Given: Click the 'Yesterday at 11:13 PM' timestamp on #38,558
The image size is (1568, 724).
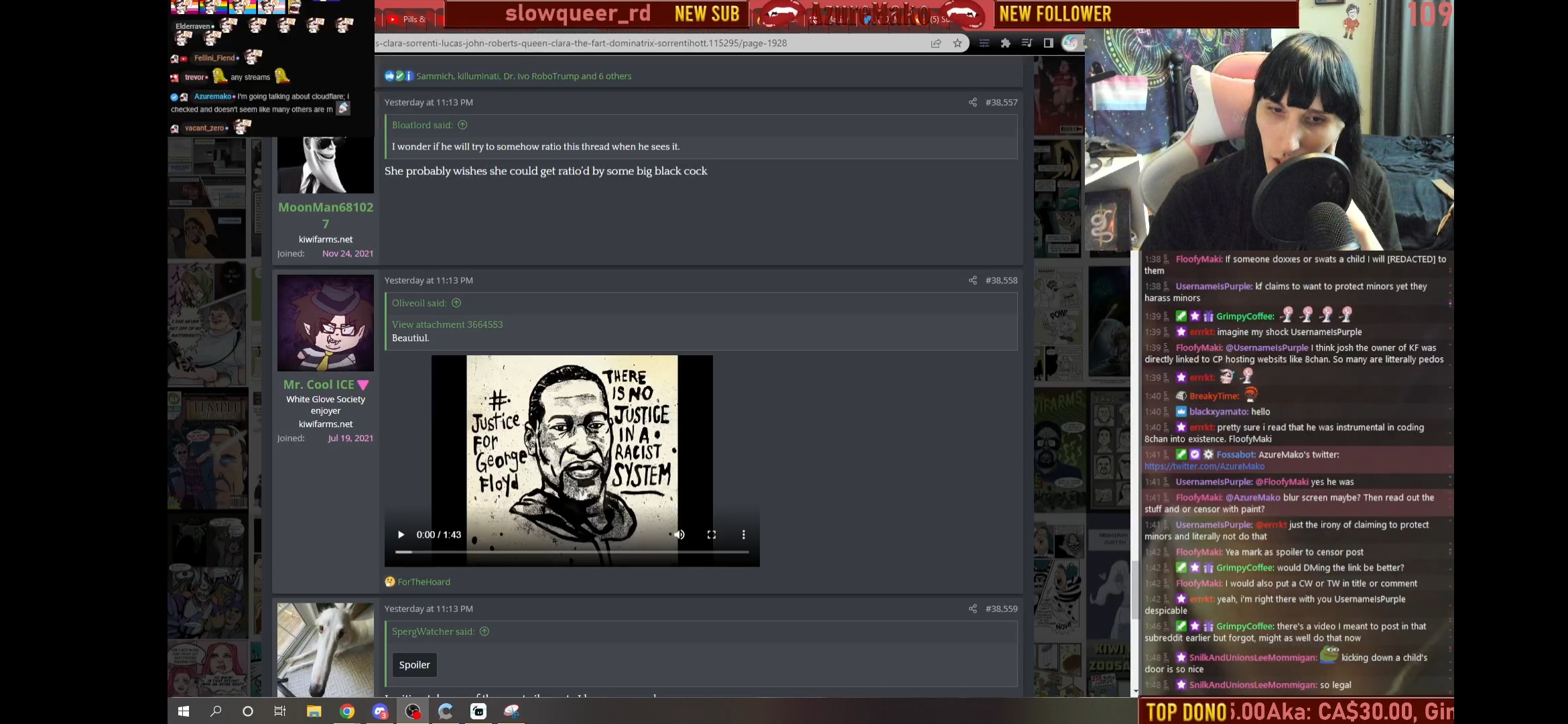Looking at the screenshot, I should coord(428,280).
